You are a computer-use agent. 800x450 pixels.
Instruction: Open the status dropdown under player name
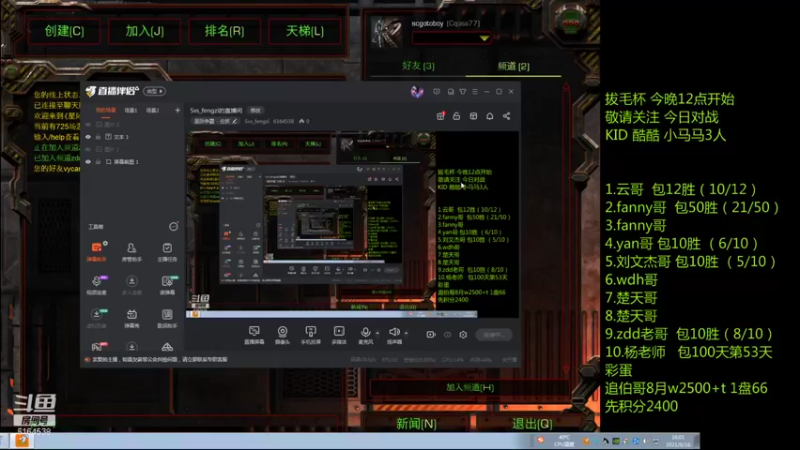coord(452,38)
